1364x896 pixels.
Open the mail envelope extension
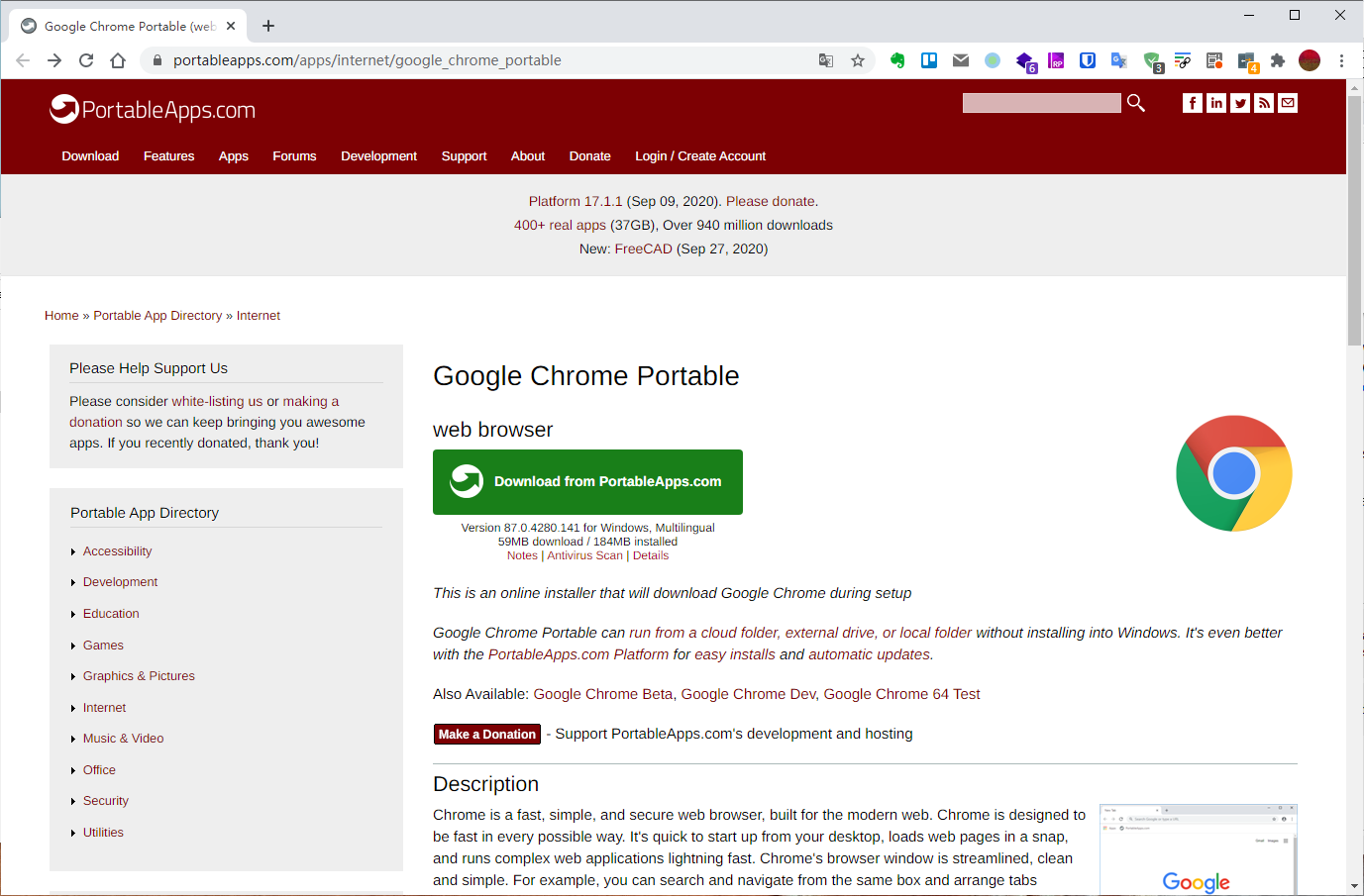[961, 60]
